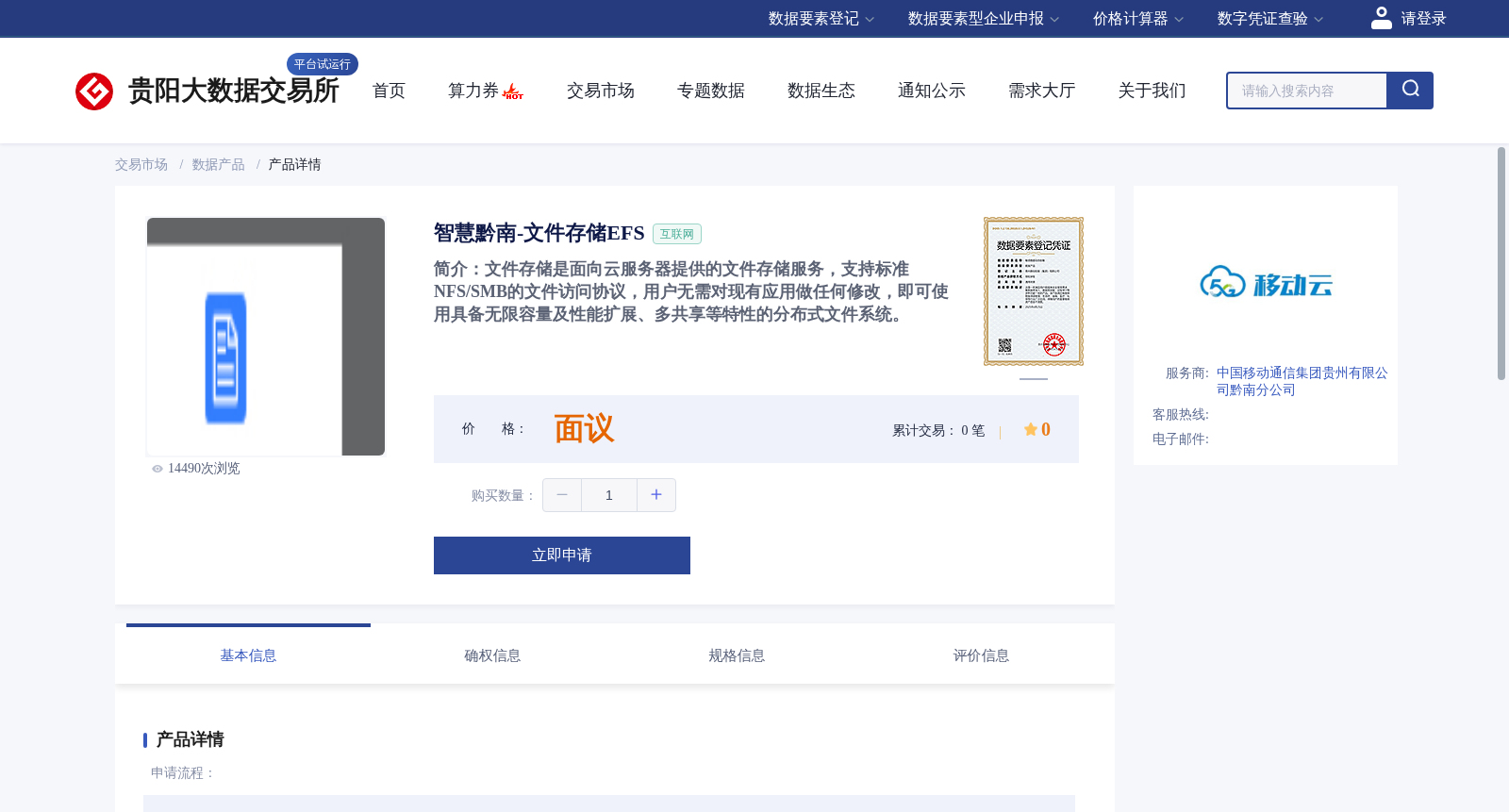This screenshot has height=812, width=1509.
Task: Open the 中国移动通信集团贵州有限公司黔南分公司 provider link
Action: pyautogui.click(x=1302, y=382)
